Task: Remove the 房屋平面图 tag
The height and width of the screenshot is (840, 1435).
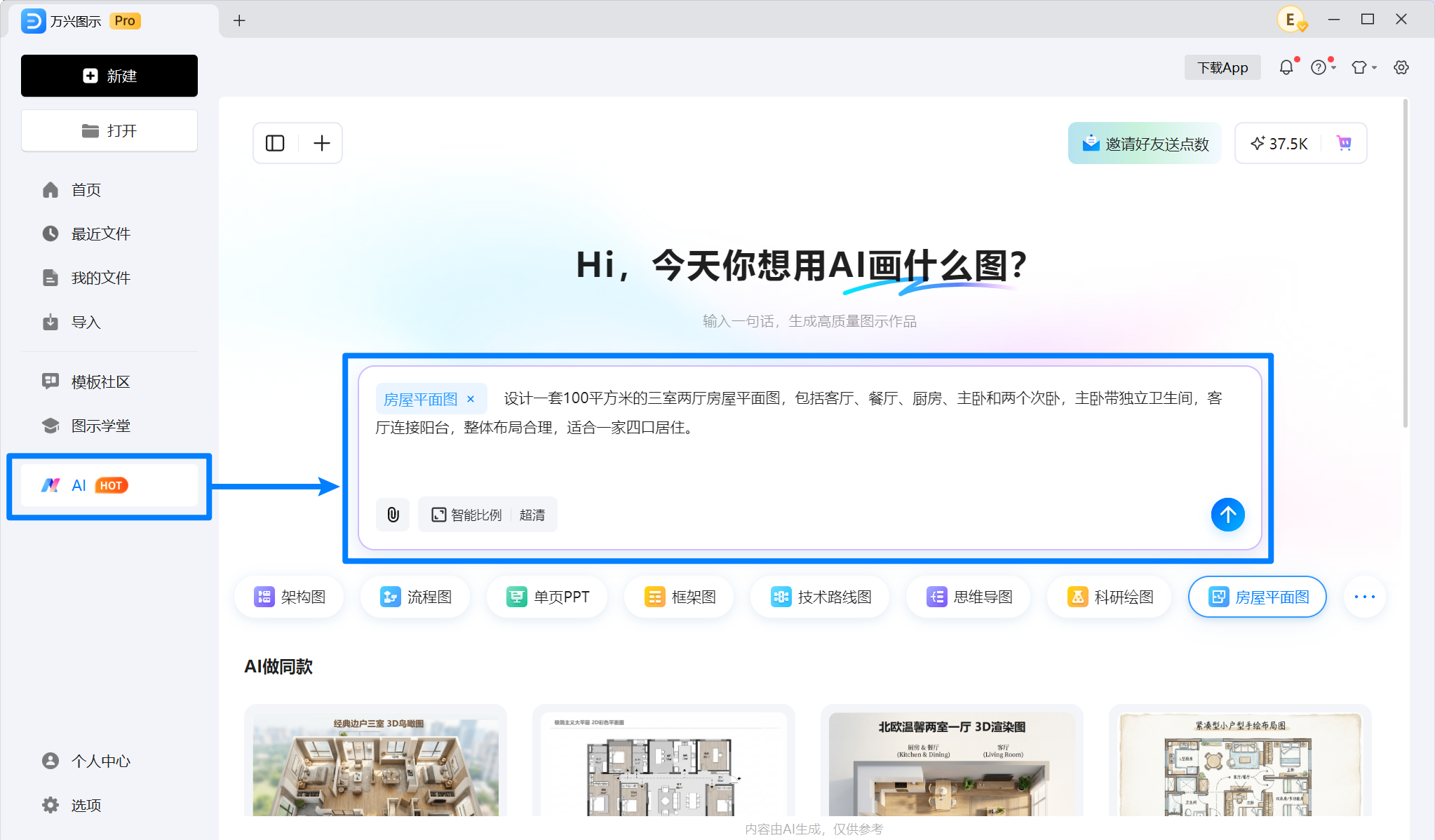Action: pyautogui.click(x=471, y=399)
